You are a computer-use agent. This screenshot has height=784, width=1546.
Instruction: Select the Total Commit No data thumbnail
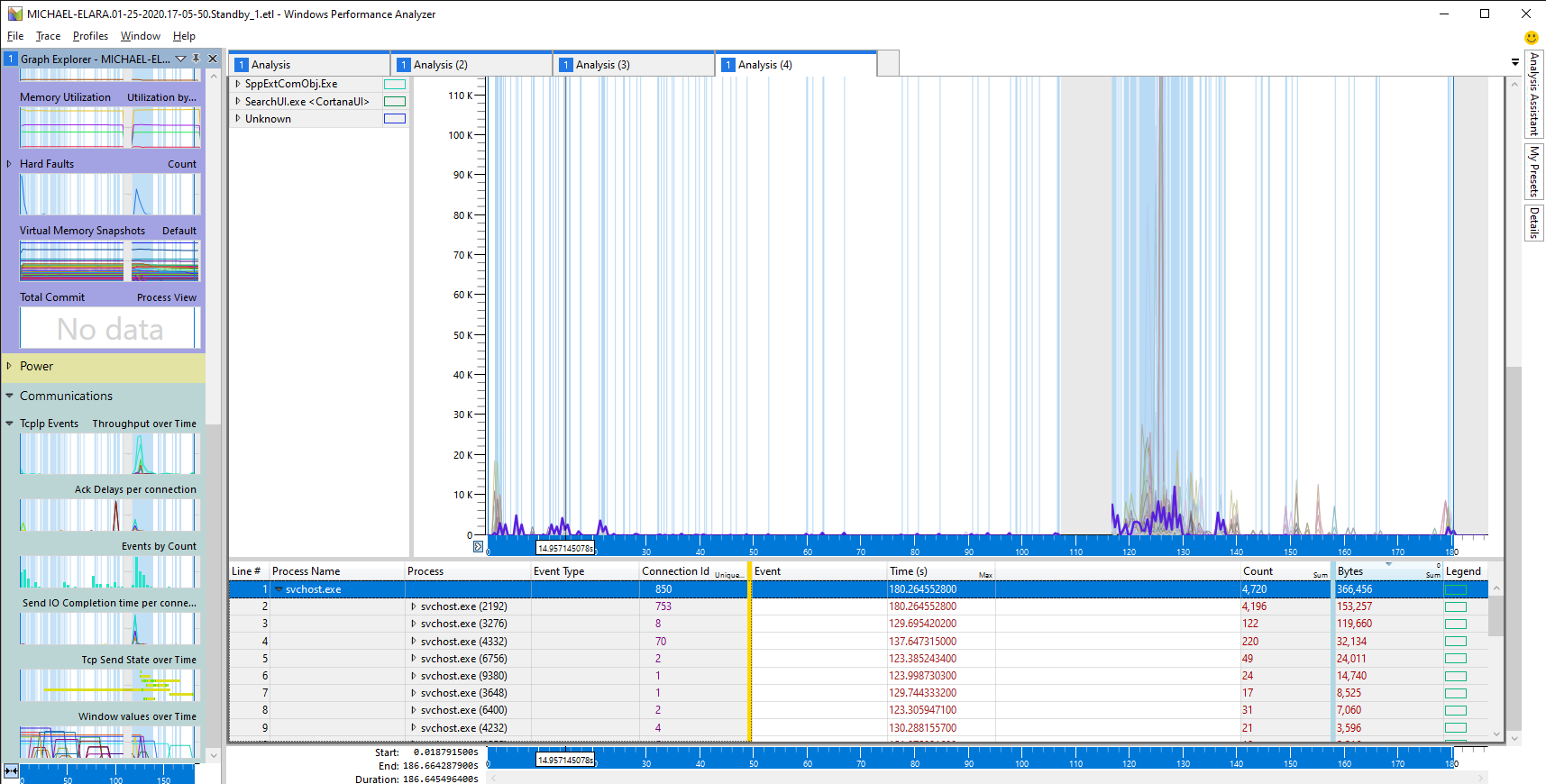click(x=108, y=328)
